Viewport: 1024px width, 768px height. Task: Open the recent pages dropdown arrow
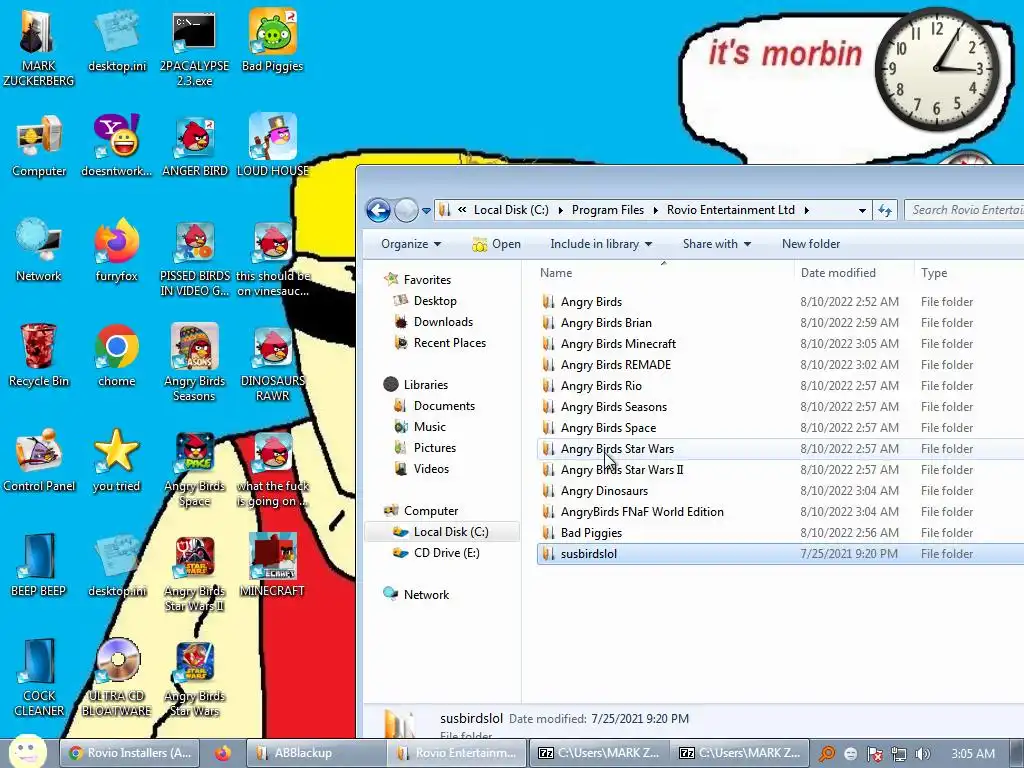pyautogui.click(x=426, y=211)
